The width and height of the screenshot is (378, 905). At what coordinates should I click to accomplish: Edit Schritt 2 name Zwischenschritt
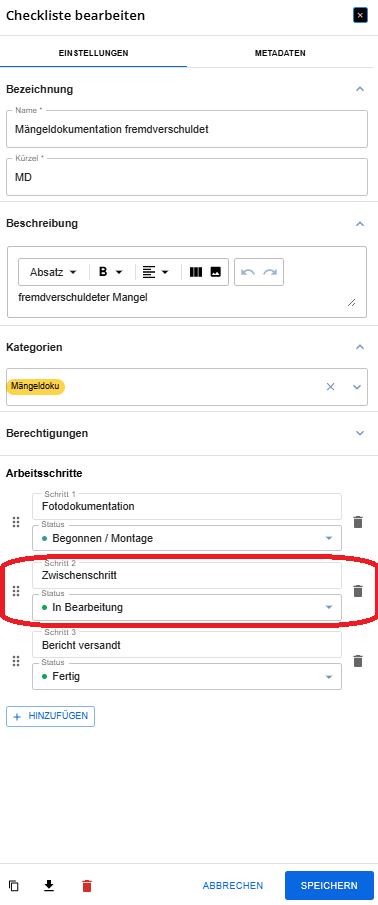pyautogui.click(x=187, y=575)
